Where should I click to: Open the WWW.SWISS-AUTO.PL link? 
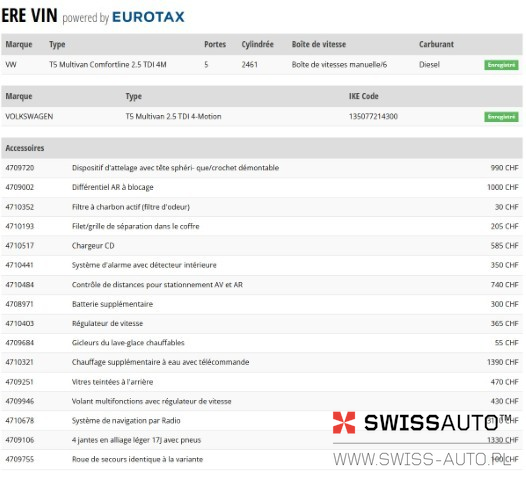(422, 459)
